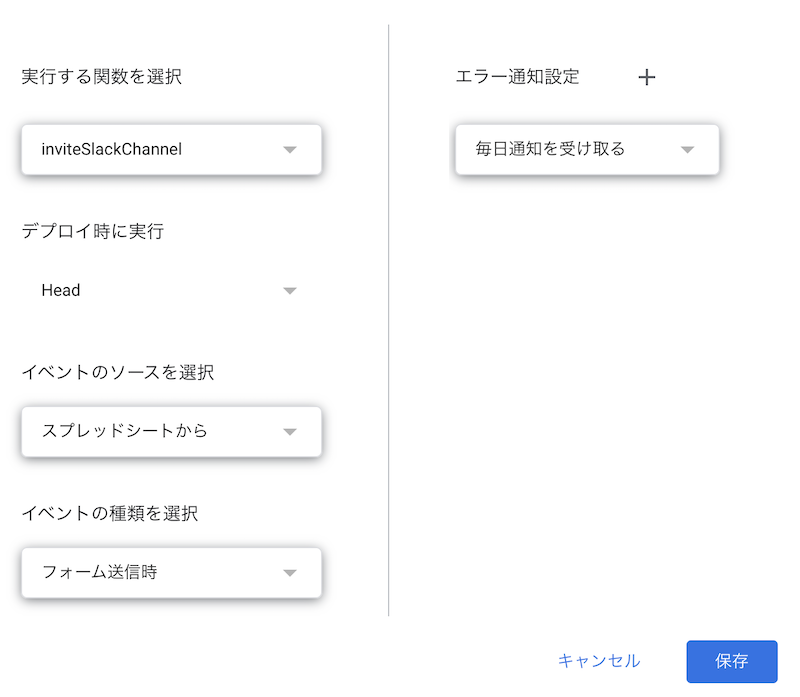The height and width of the screenshot is (697, 800).
Task: Click the vertical divider between the panels
Action: coord(389,320)
